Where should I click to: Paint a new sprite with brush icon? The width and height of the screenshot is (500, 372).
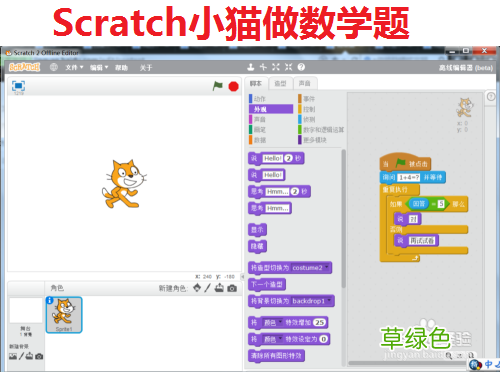point(208,288)
